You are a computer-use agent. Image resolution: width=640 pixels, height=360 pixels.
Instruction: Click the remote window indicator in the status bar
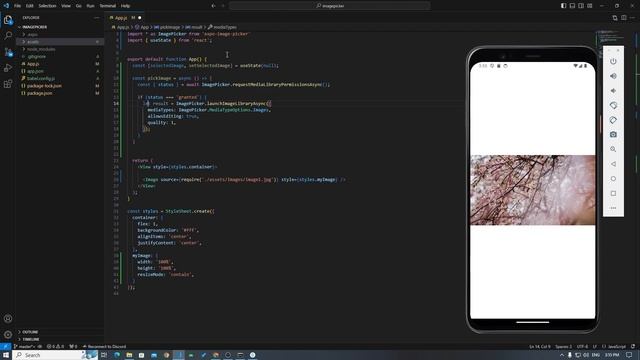5,347
